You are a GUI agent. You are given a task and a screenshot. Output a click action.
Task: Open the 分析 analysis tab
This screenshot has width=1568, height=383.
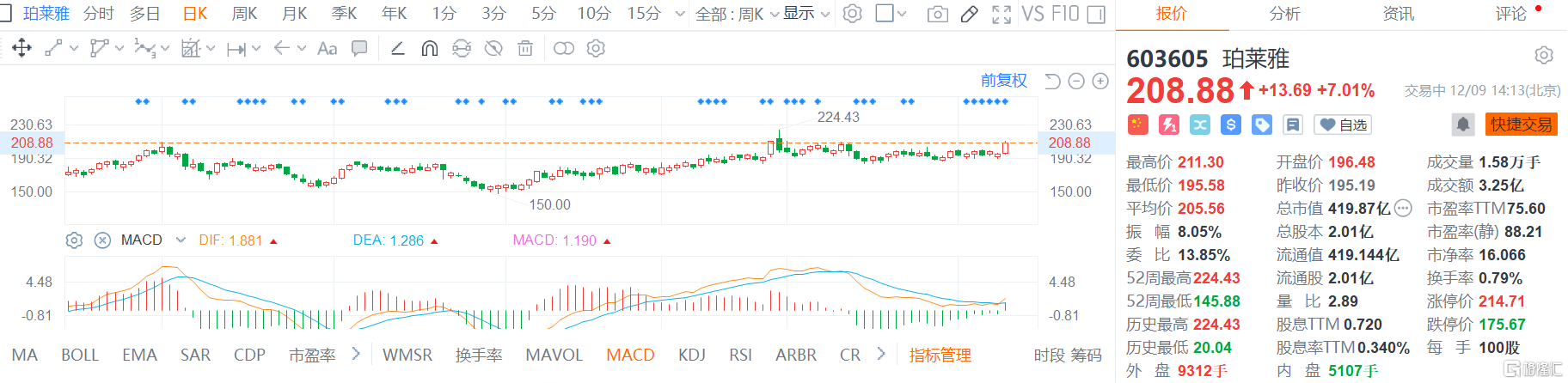coord(1285,14)
